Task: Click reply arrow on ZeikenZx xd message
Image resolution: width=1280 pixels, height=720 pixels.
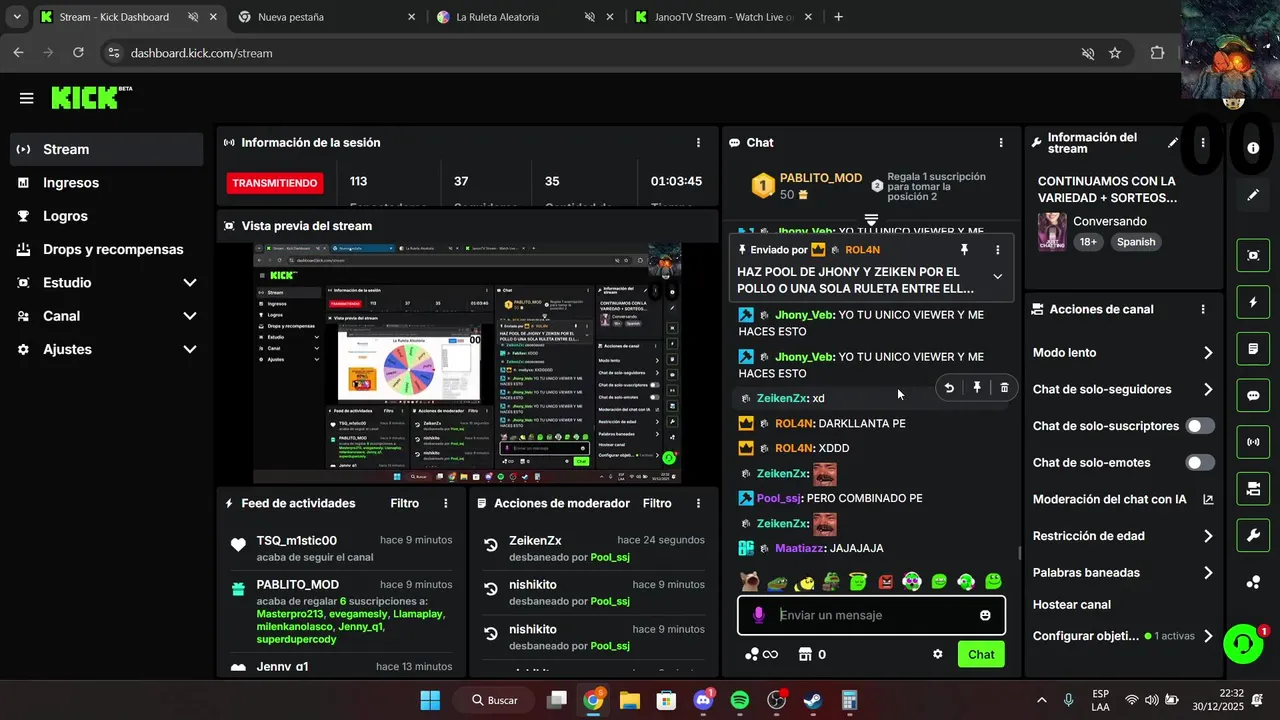Action: [x=949, y=388]
